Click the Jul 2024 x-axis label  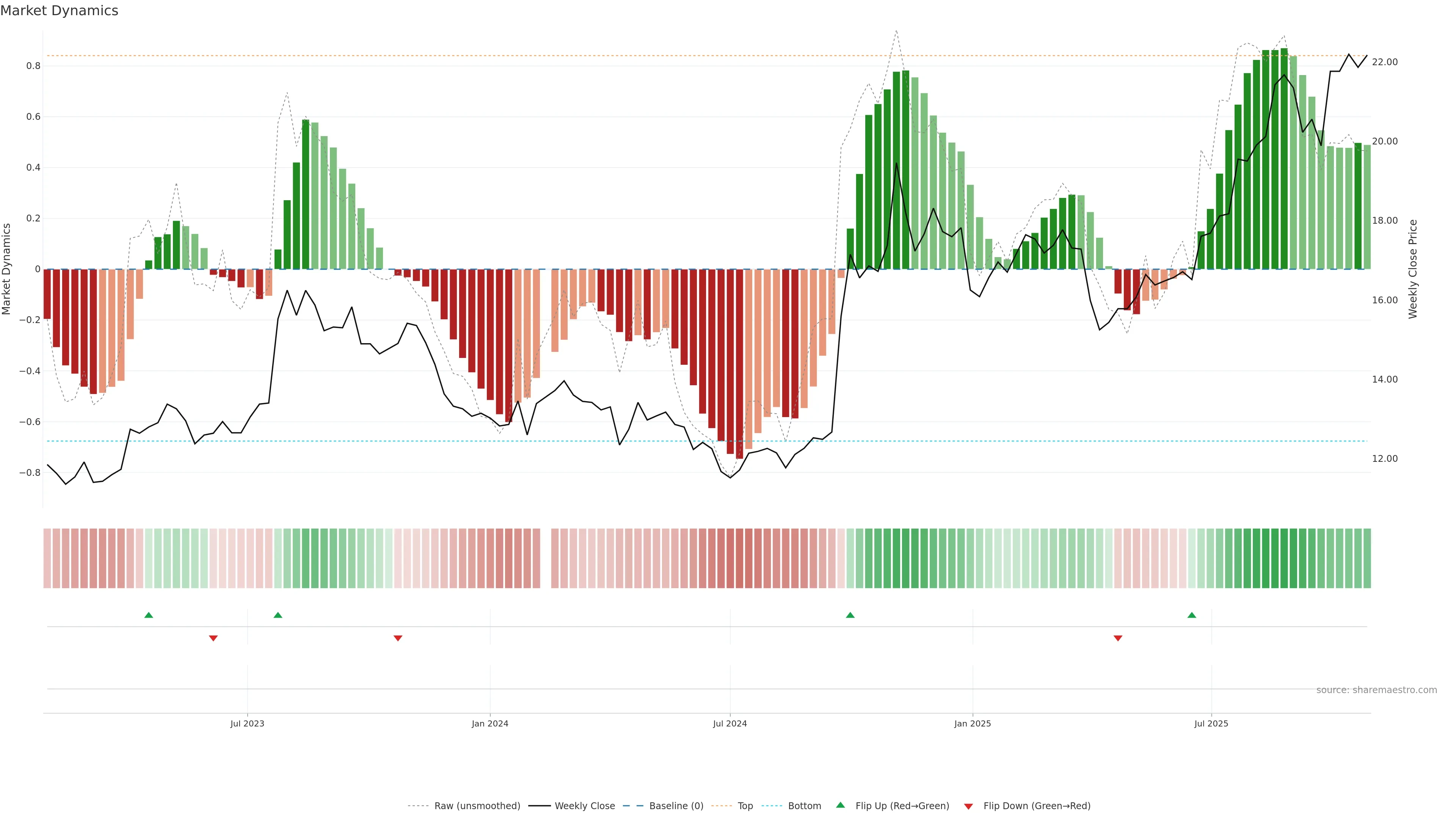pyautogui.click(x=730, y=723)
